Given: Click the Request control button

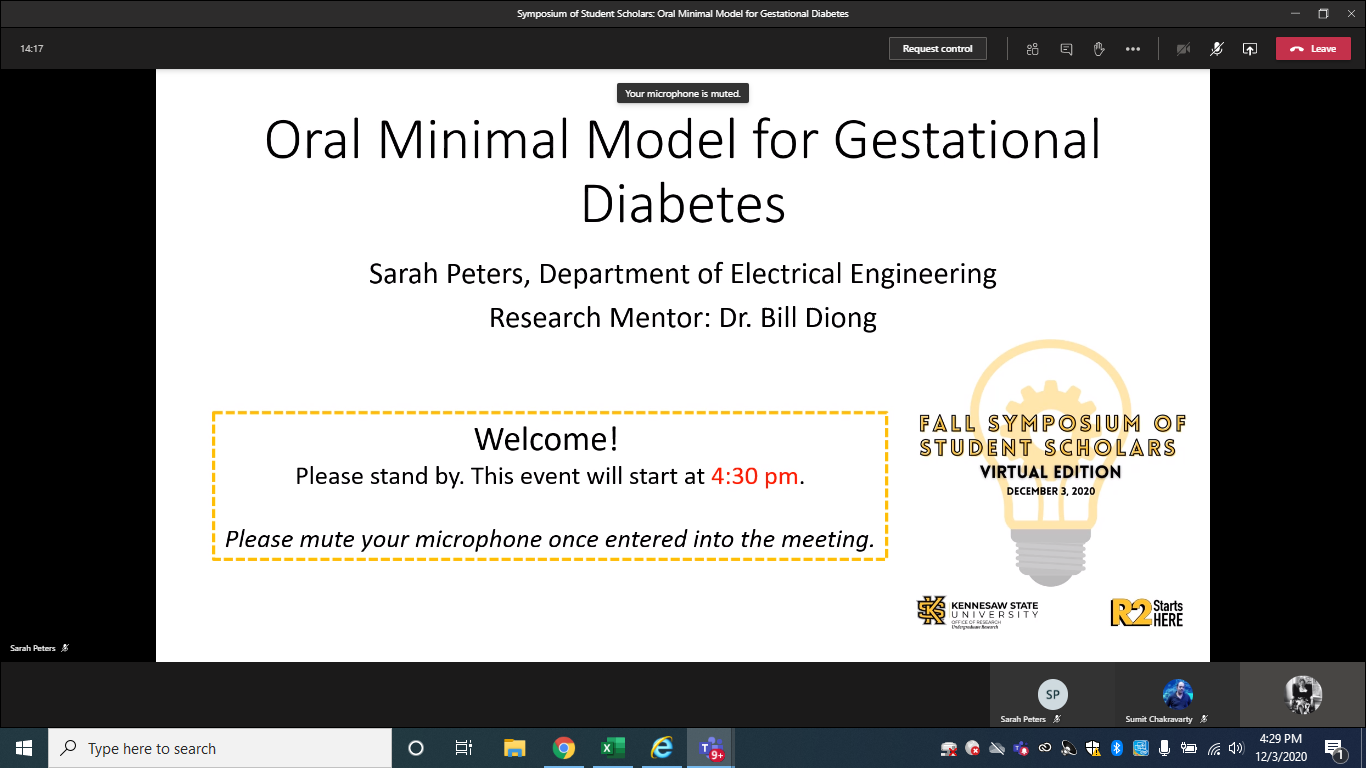Looking at the screenshot, I should 937,49.
